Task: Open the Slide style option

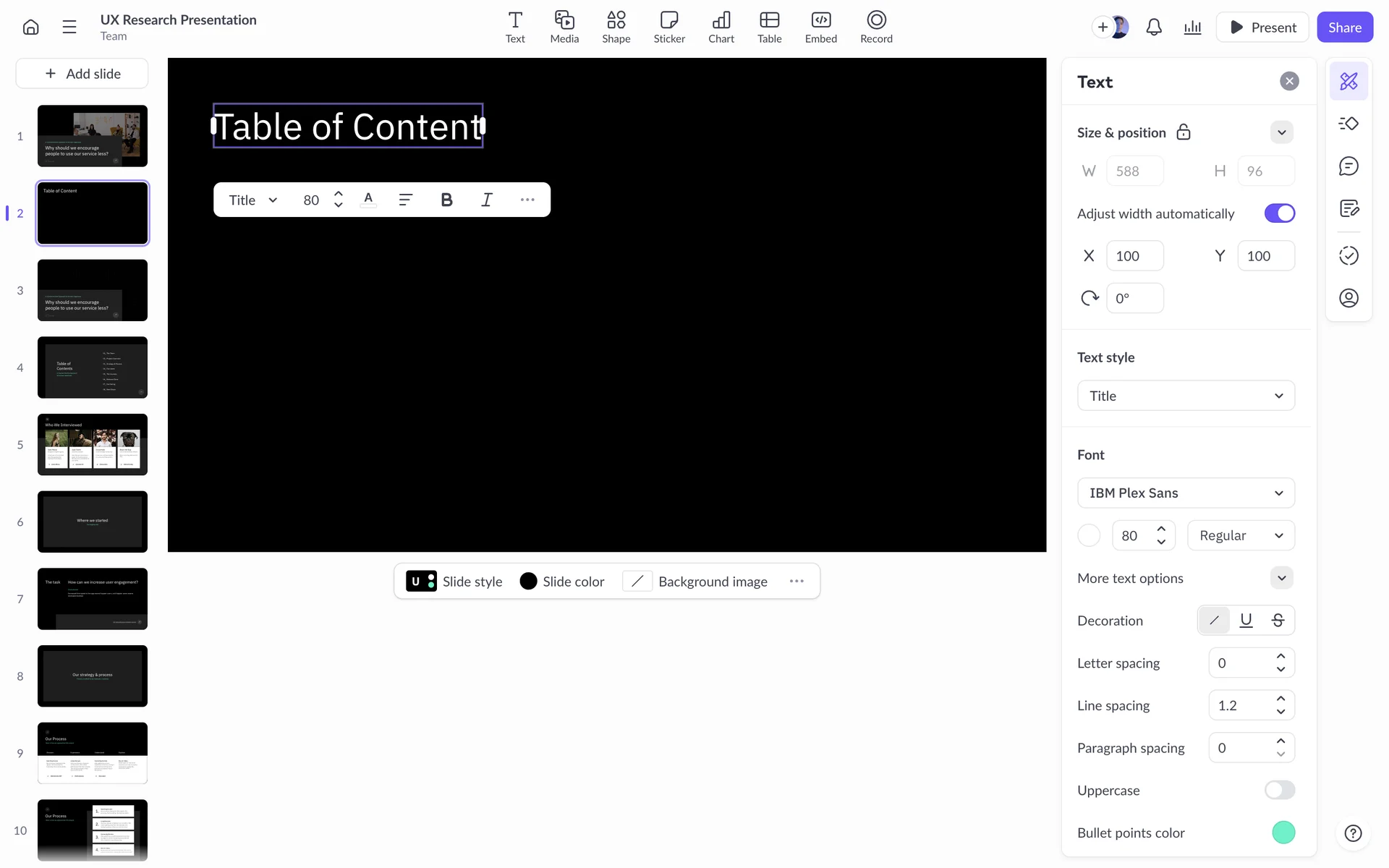Action: point(454,582)
